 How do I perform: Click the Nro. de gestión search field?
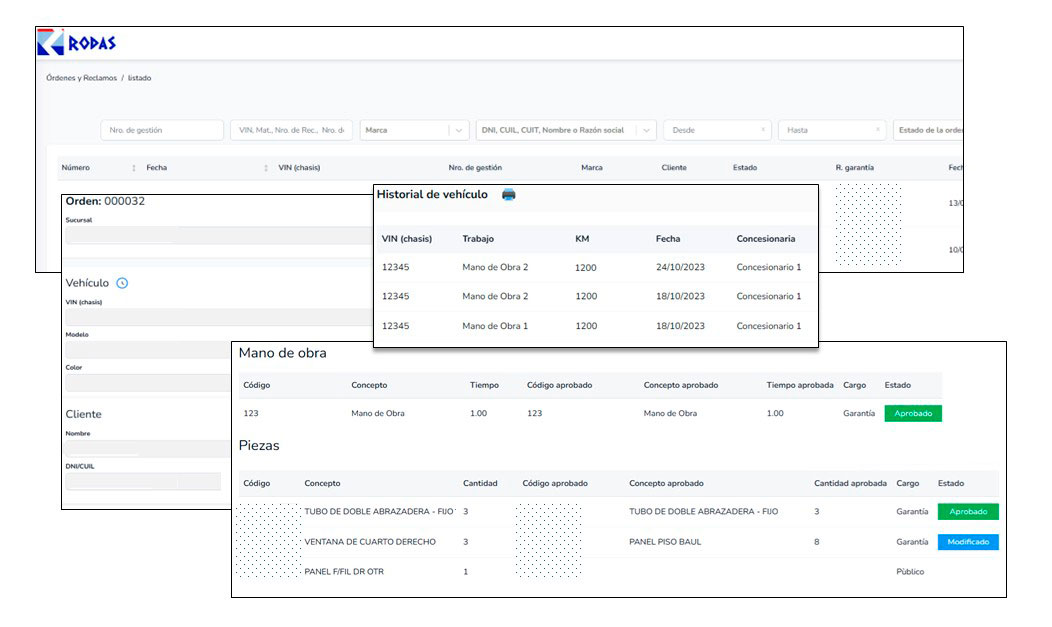coord(162,130)
